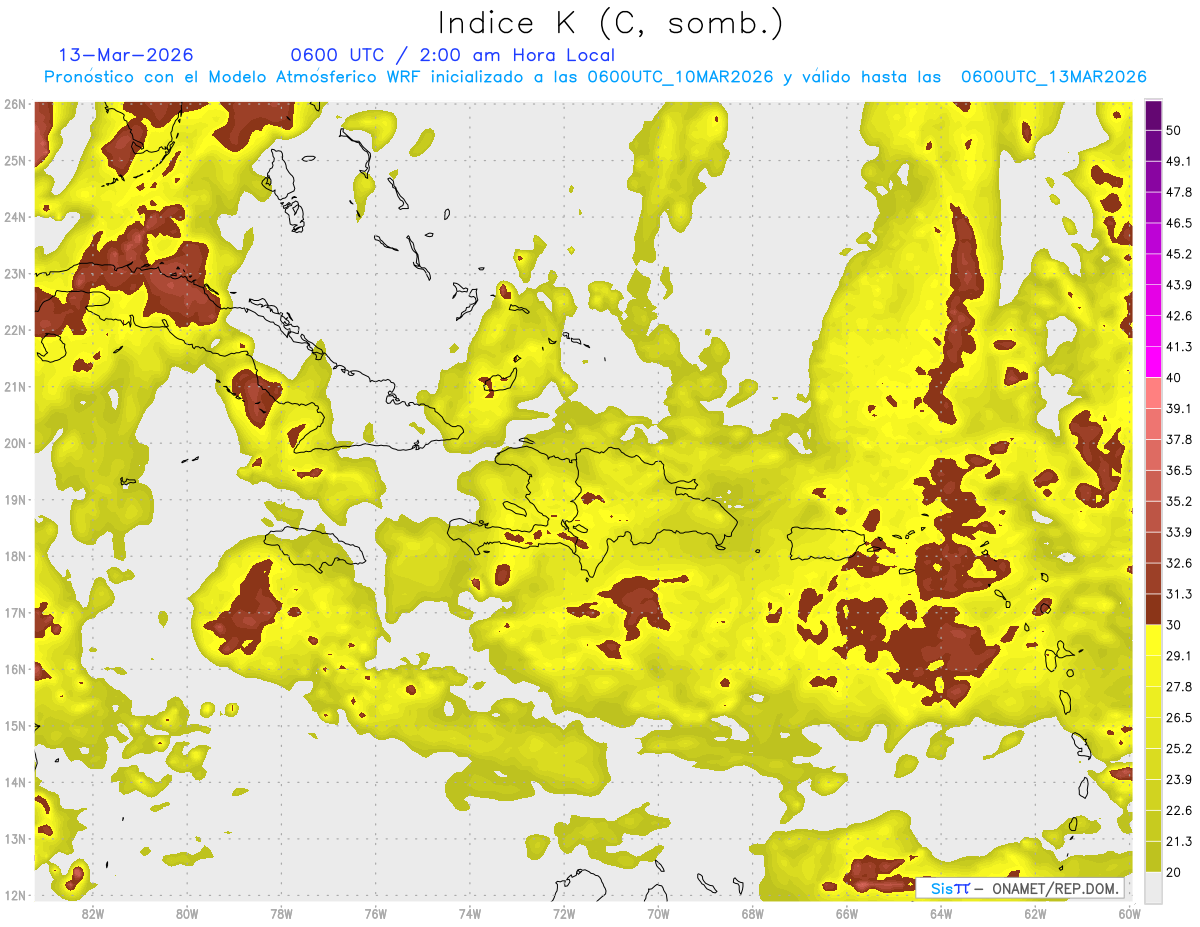Click the 60W longitude label
The height and width of the screenshot is (927, 1200).
tap(1130, 913)
